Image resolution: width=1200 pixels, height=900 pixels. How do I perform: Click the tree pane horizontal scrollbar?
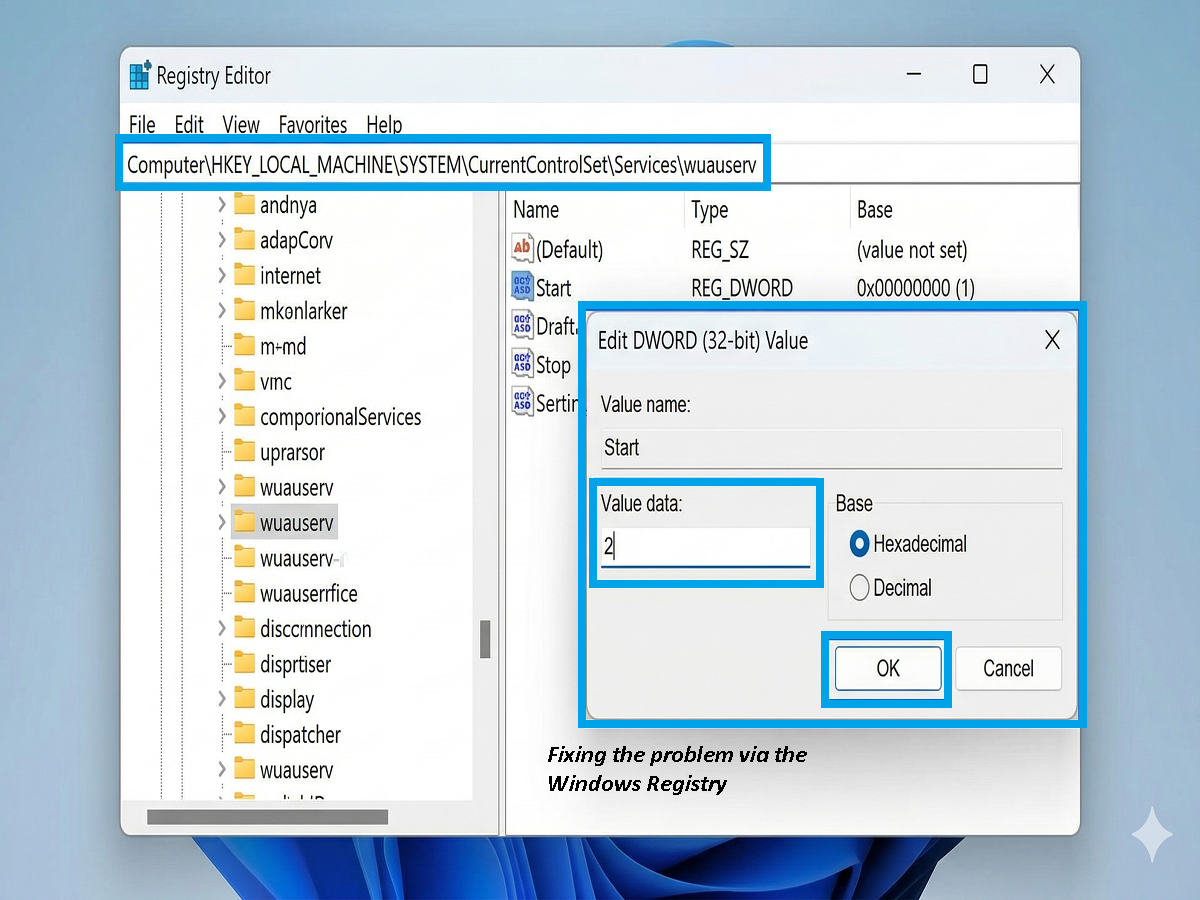coord(267,817)
